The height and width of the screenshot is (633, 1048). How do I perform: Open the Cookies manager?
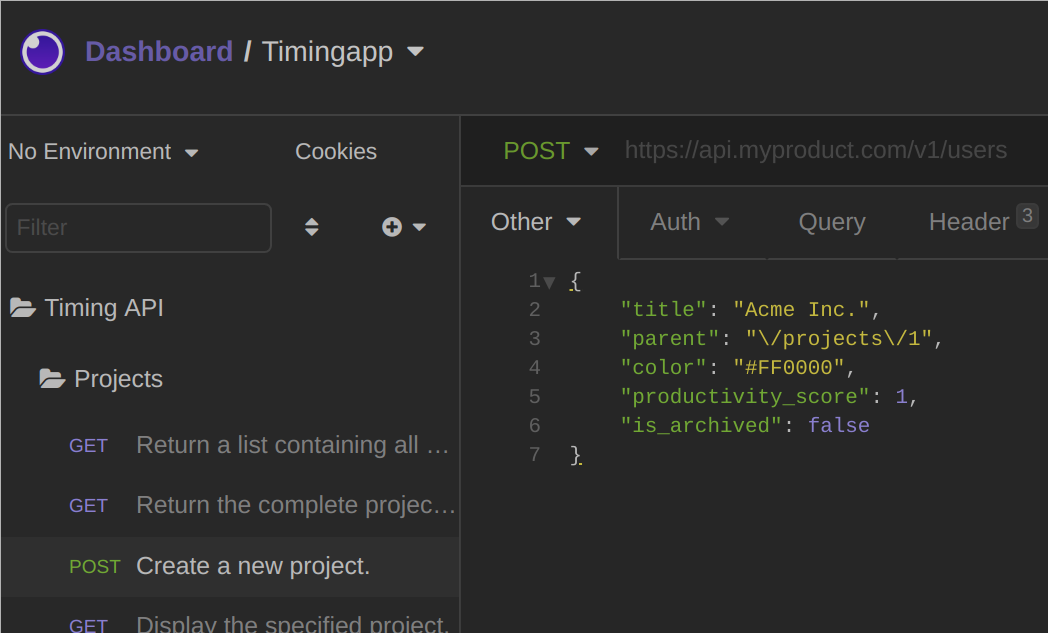click(336, 152)
